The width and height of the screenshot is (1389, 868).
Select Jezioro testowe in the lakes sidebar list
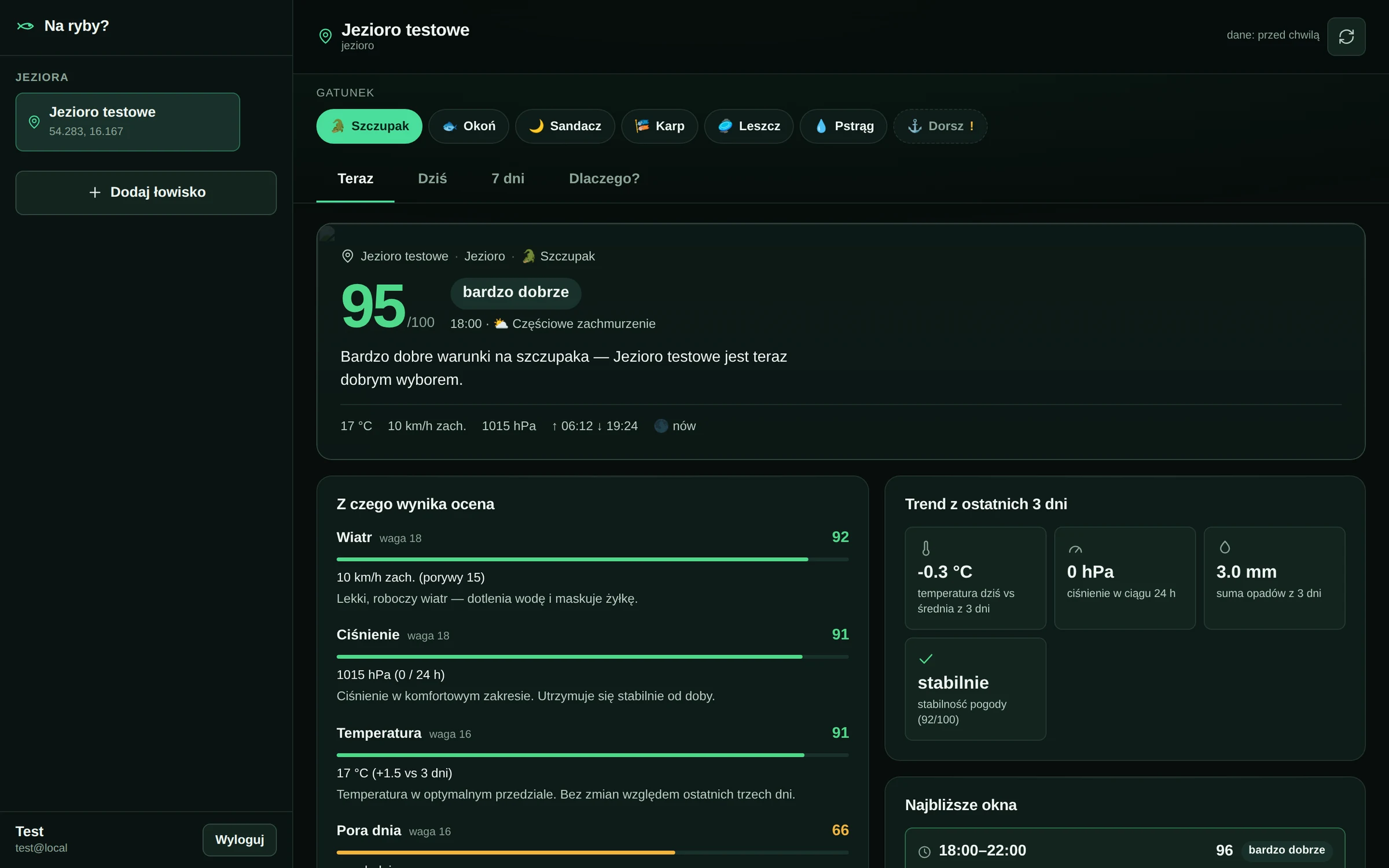(x=127, y=122)
